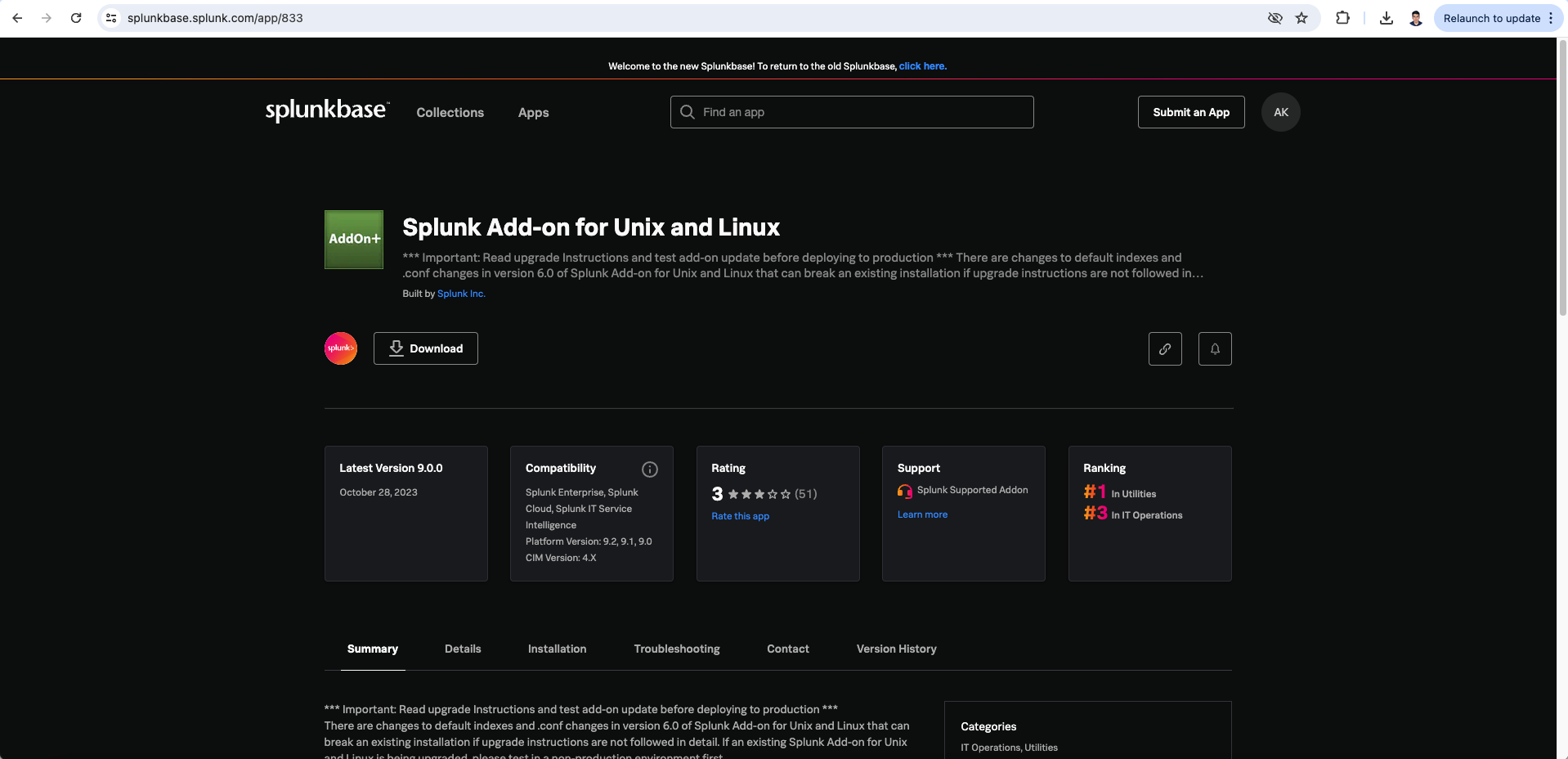Click the Compatibility info icon

point(650,469)
